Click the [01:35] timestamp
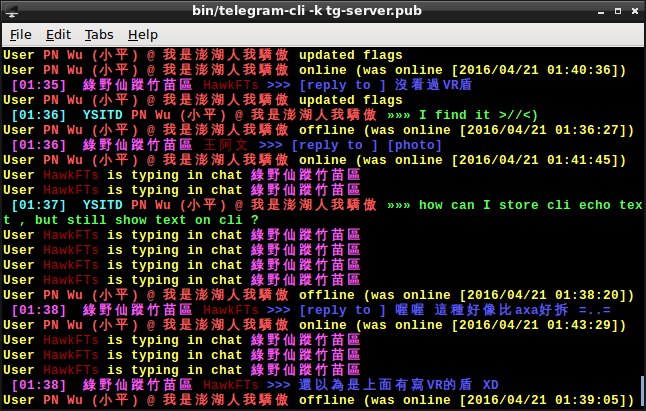Screen dimensions: 646x411 coord(39,85)
